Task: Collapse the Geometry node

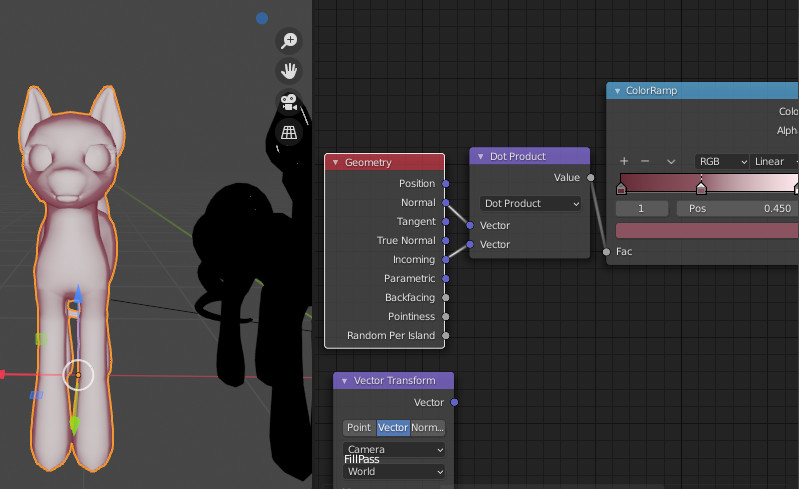Action: tap(335, 162)
